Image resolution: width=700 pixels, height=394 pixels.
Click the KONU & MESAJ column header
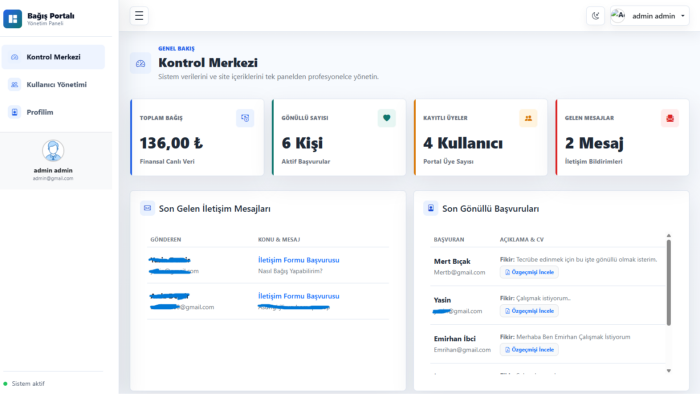[279, 240]
